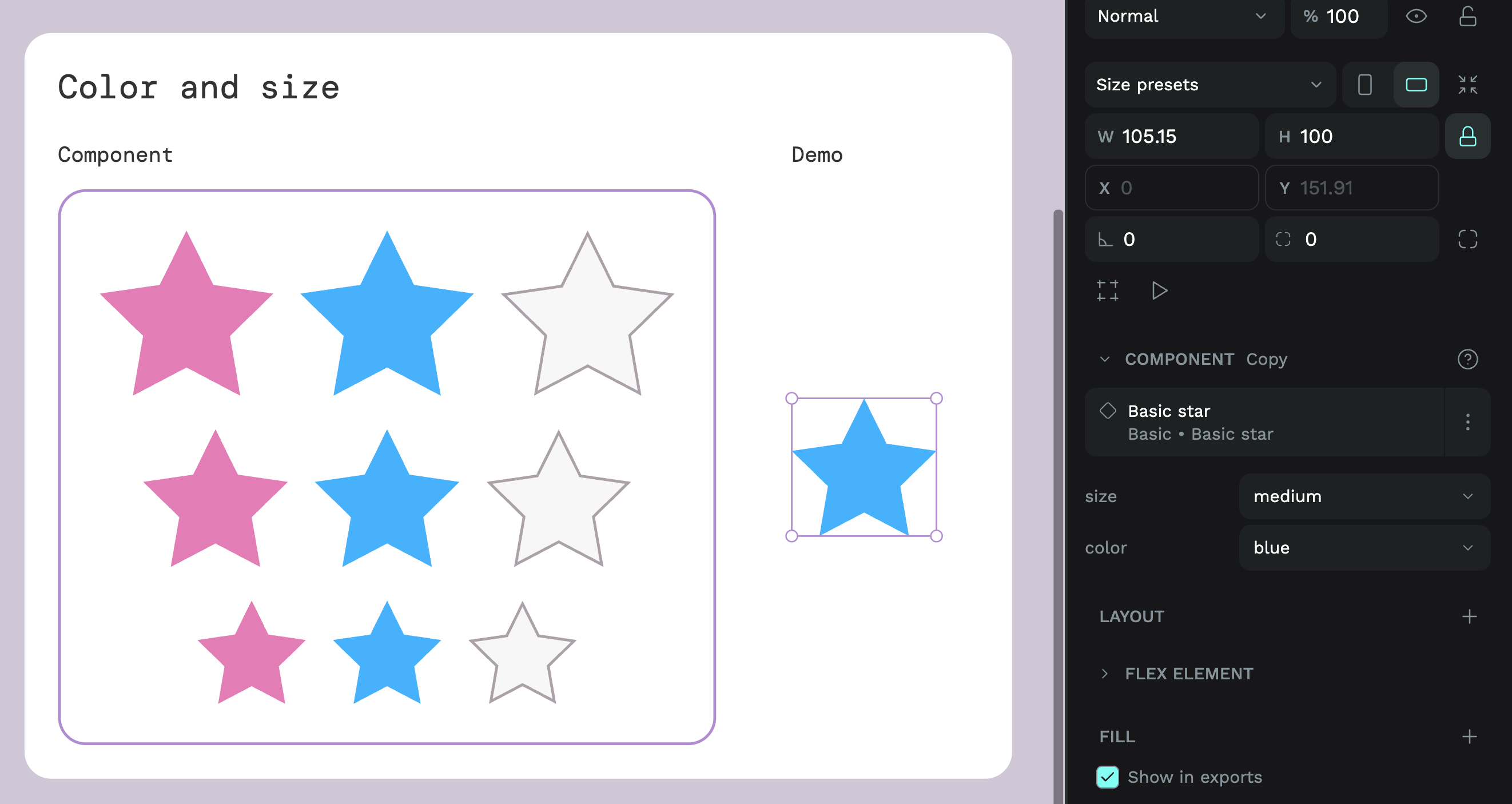Add a layout with the LAYOUT plus
The image size is (1512, 804).
coord(1469,617)
